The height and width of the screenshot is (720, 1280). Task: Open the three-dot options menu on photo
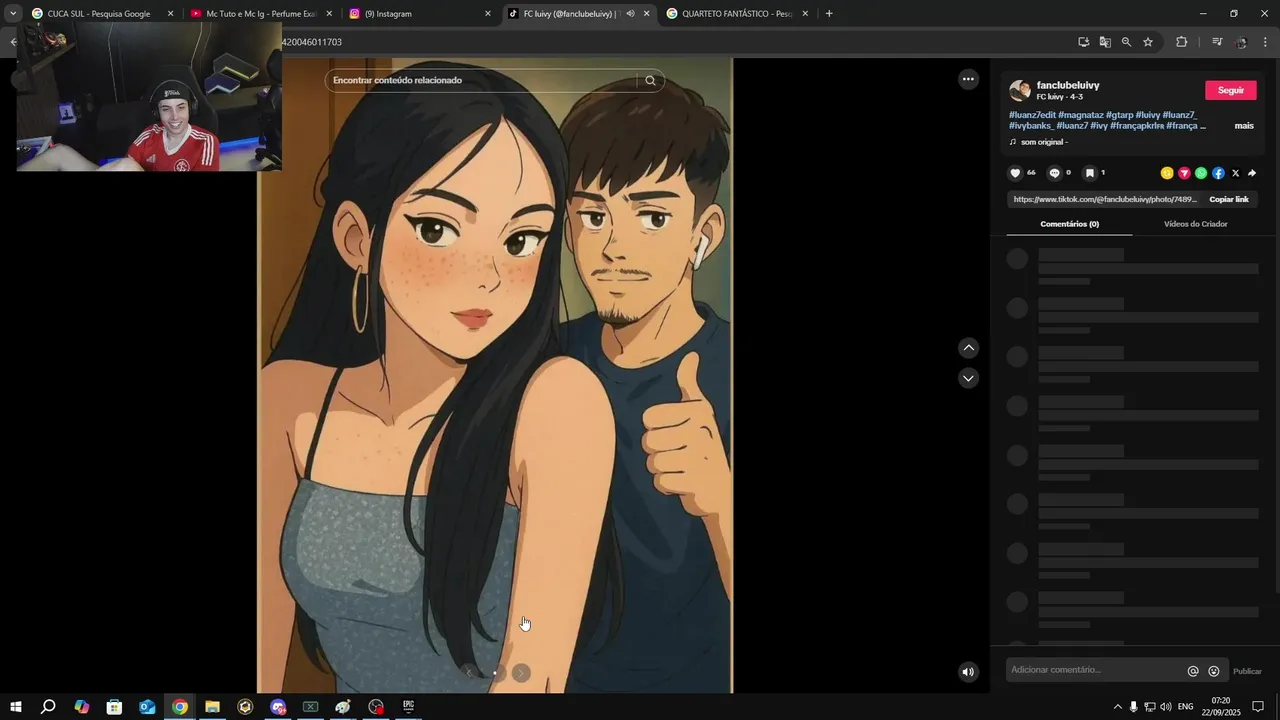(968, 79)
